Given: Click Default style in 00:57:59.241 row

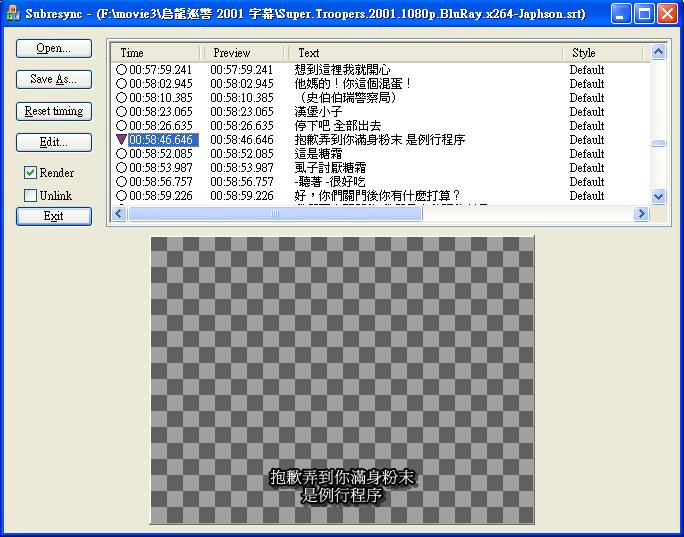Looking at the screenshot, I should pyautogui.click(x=587, y=69).
